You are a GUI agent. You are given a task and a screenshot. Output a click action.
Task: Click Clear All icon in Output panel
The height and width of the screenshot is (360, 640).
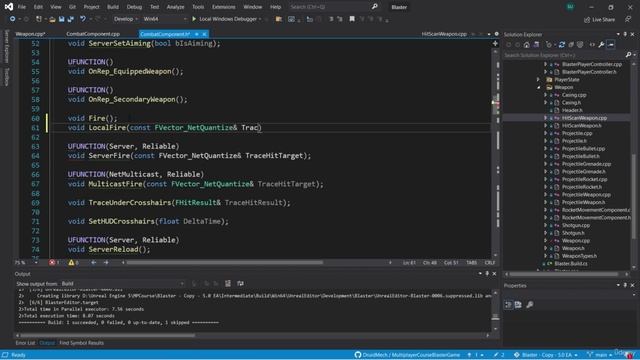click(228, 283)
